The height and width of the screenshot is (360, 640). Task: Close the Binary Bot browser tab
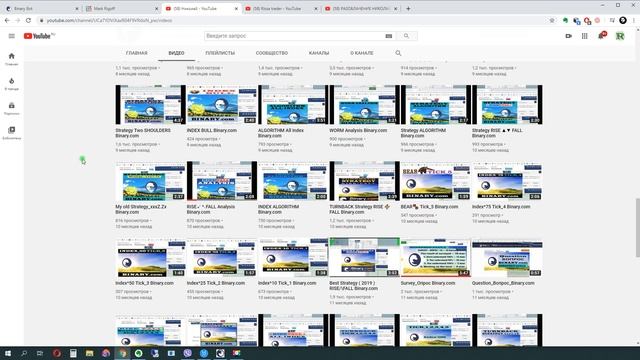[x=77, y=9]
